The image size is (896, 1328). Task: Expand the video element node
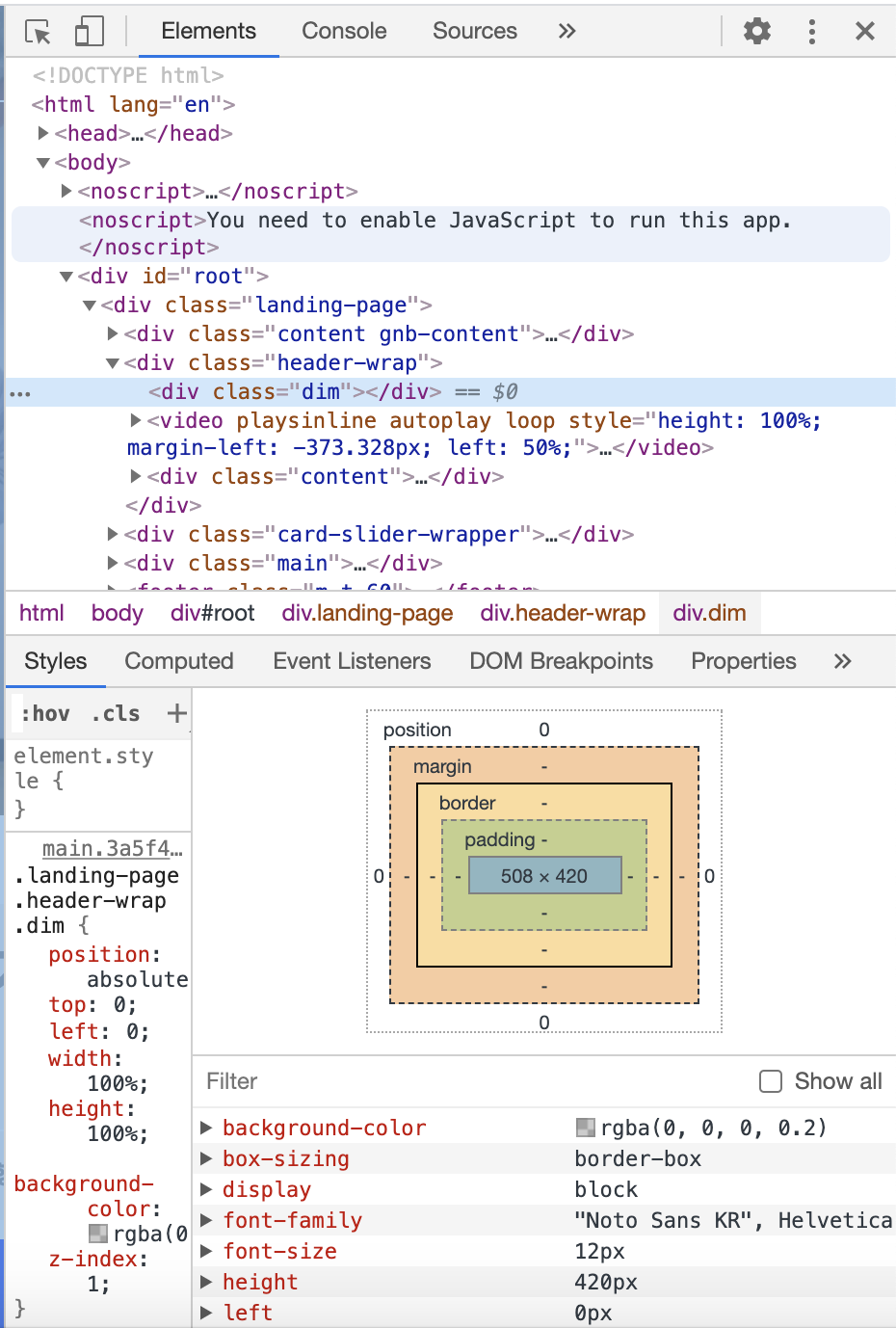(x=136, y=420)
